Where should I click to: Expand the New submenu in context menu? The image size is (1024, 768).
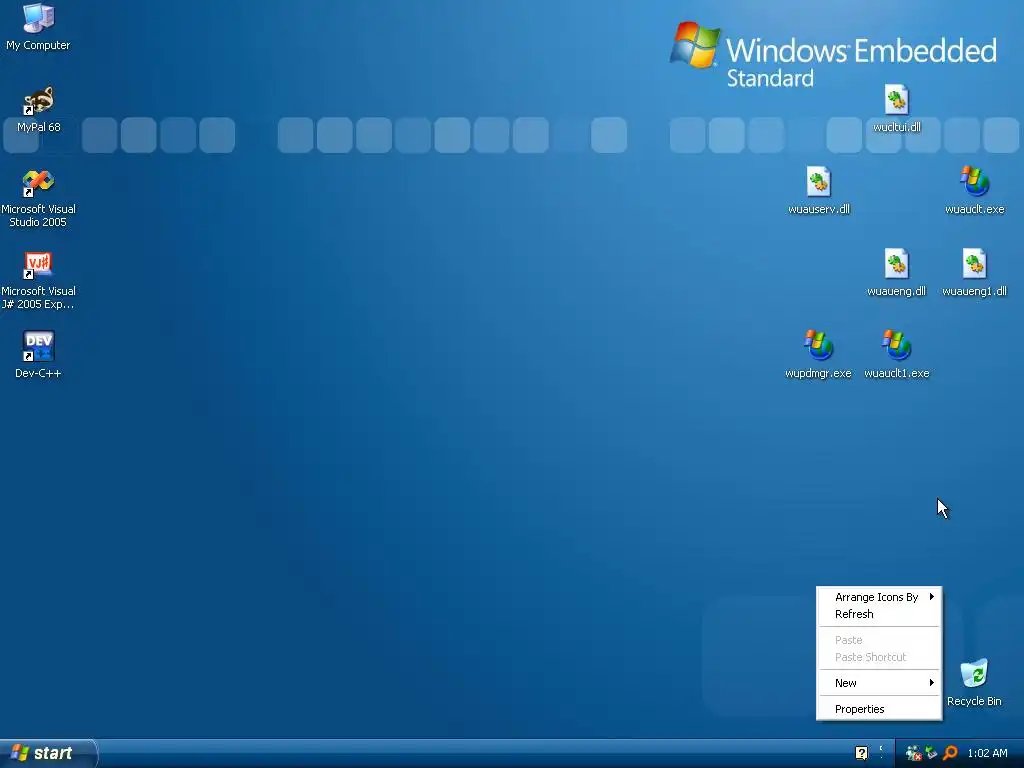click(x=879, y=683)
